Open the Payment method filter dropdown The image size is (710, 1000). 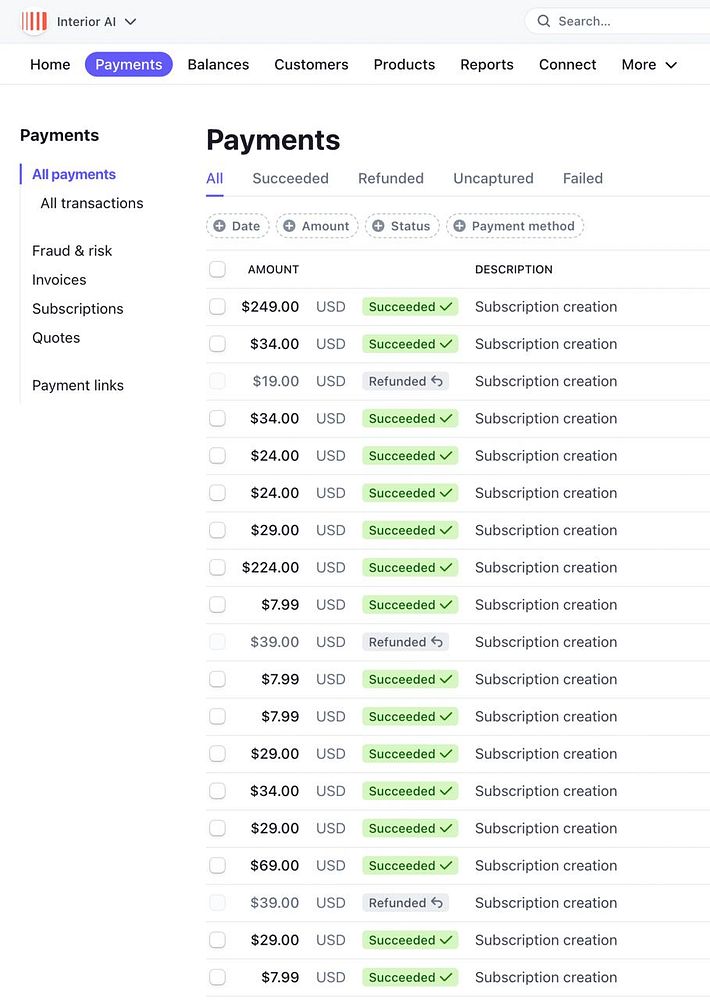pyautogui.click(x=515, y=226)
